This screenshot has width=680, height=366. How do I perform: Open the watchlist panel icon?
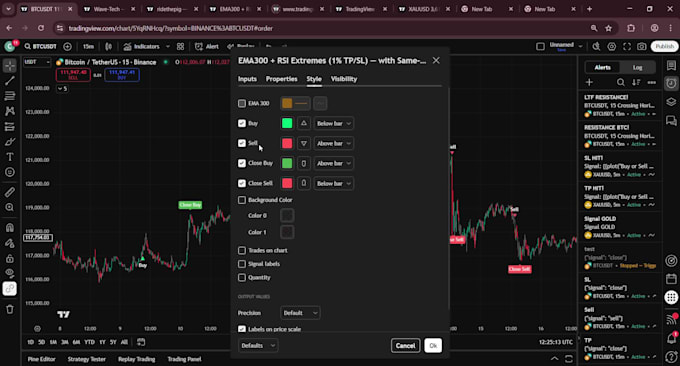tap(671, 65)
